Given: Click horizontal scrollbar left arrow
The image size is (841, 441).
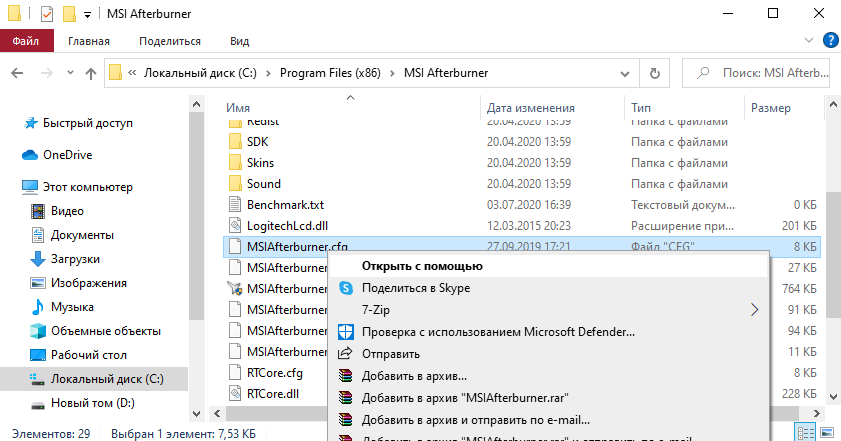Looking at the screenshot, I should (217, 414).
